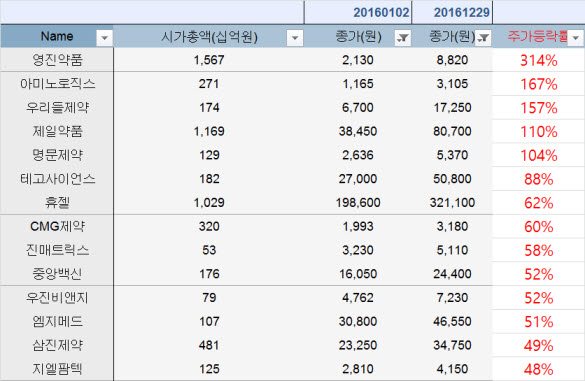Select the 4,150 closing price cell
The width and height of the screenshot is (585, 381).
pos(452,369)
